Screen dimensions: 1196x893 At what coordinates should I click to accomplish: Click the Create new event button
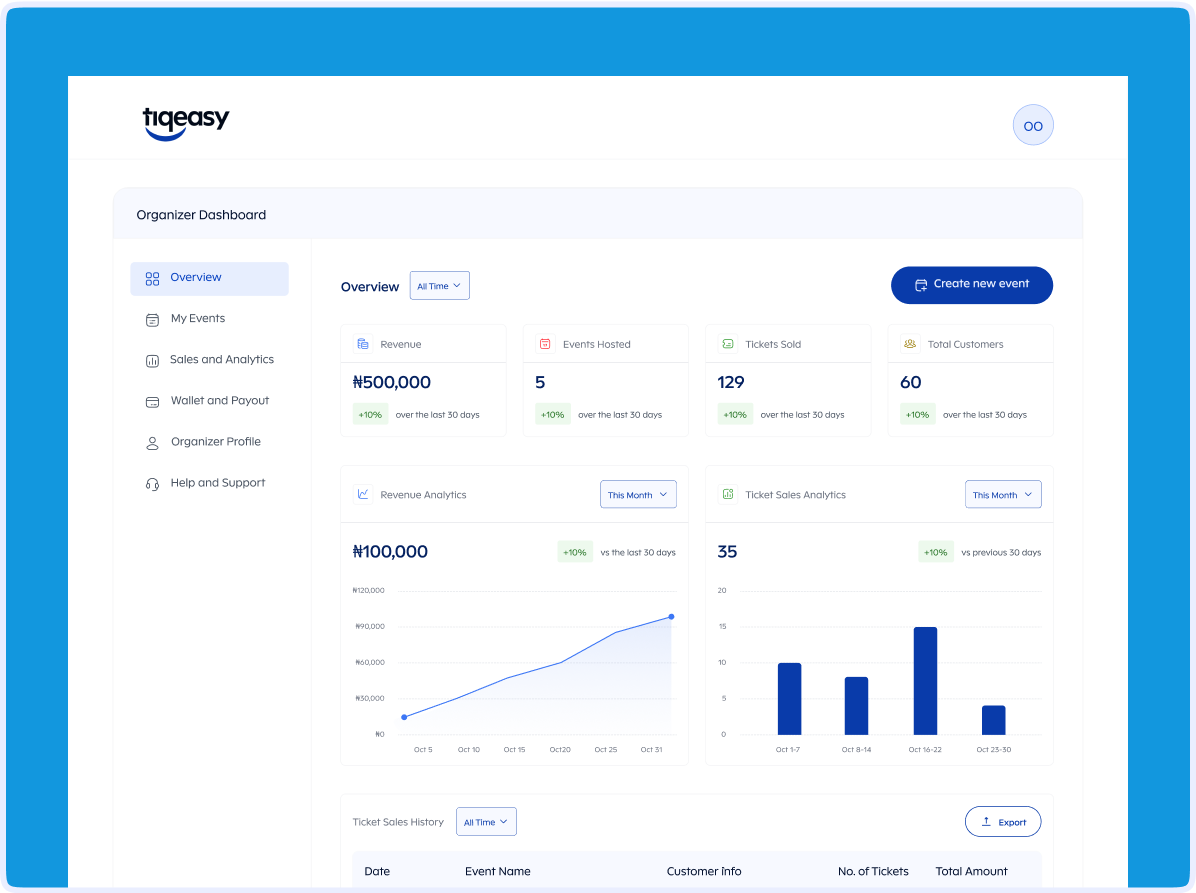[x=972, y=284]
